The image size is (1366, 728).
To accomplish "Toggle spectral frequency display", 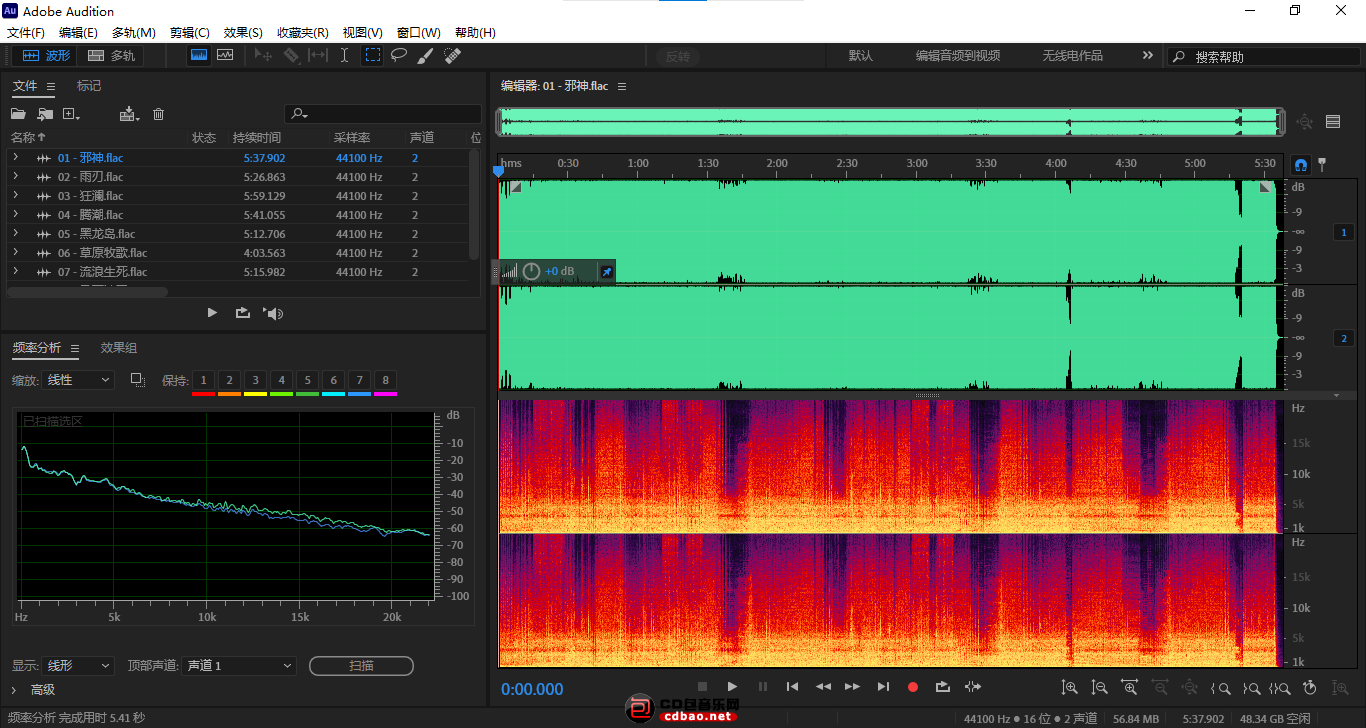I will pyautogui.click(x=199, y=56).
